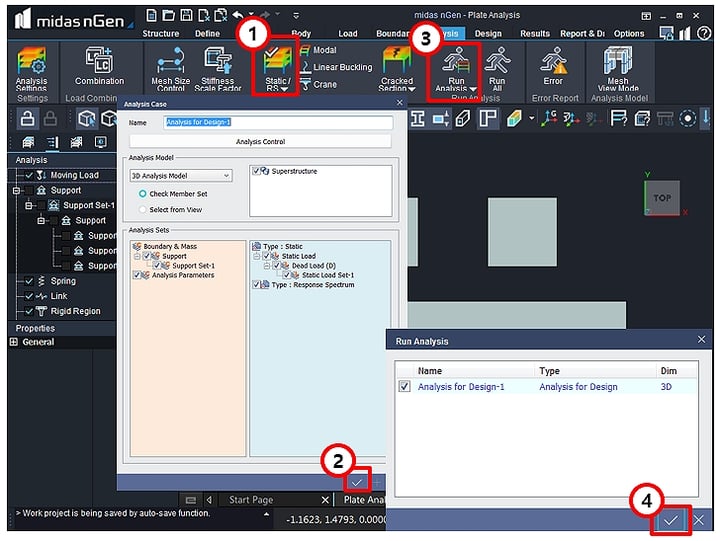Click the first tab icon in Analysis panel
This screenshot has width=720, height=541.
pyautogui.click(x=28, y=142)
